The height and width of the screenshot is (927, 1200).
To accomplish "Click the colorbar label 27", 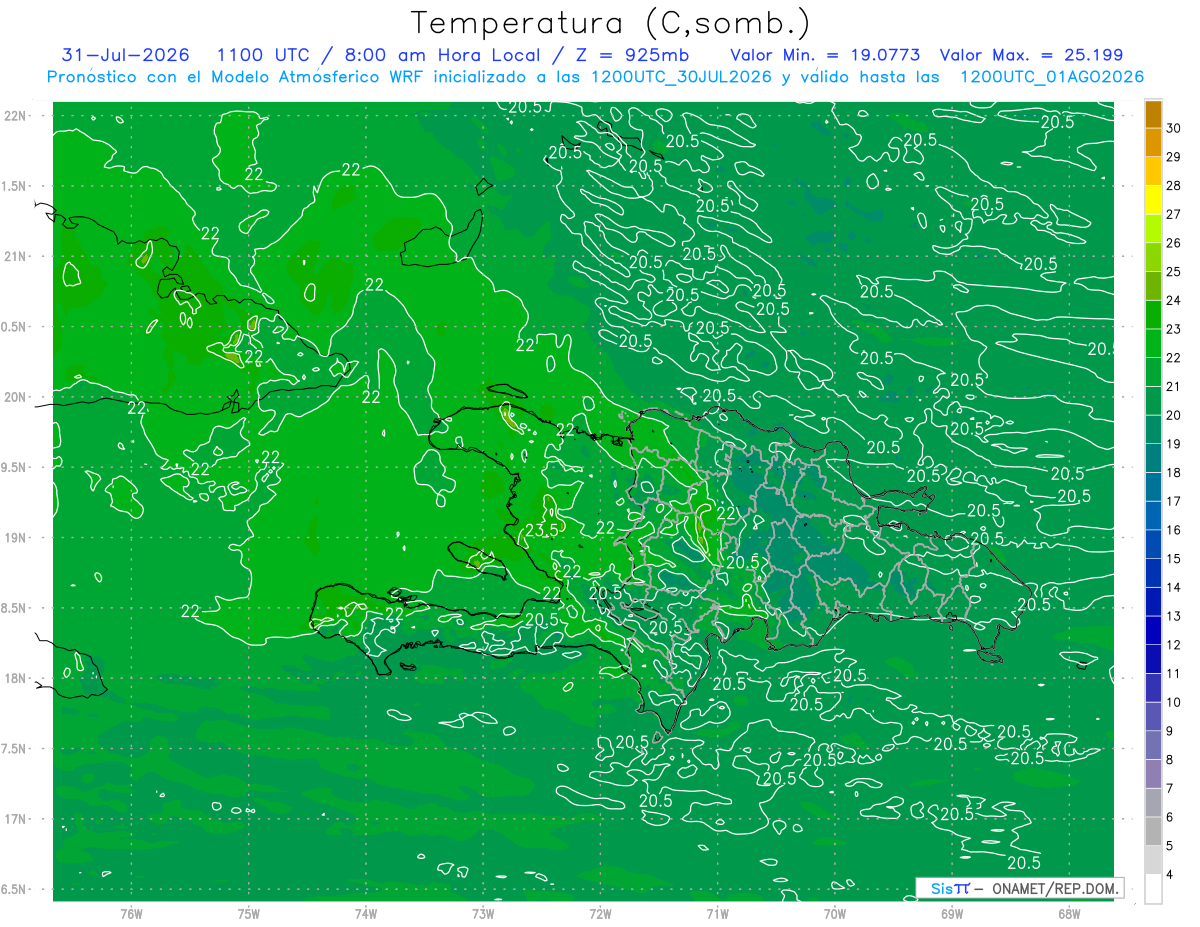I will point(1174,214).
